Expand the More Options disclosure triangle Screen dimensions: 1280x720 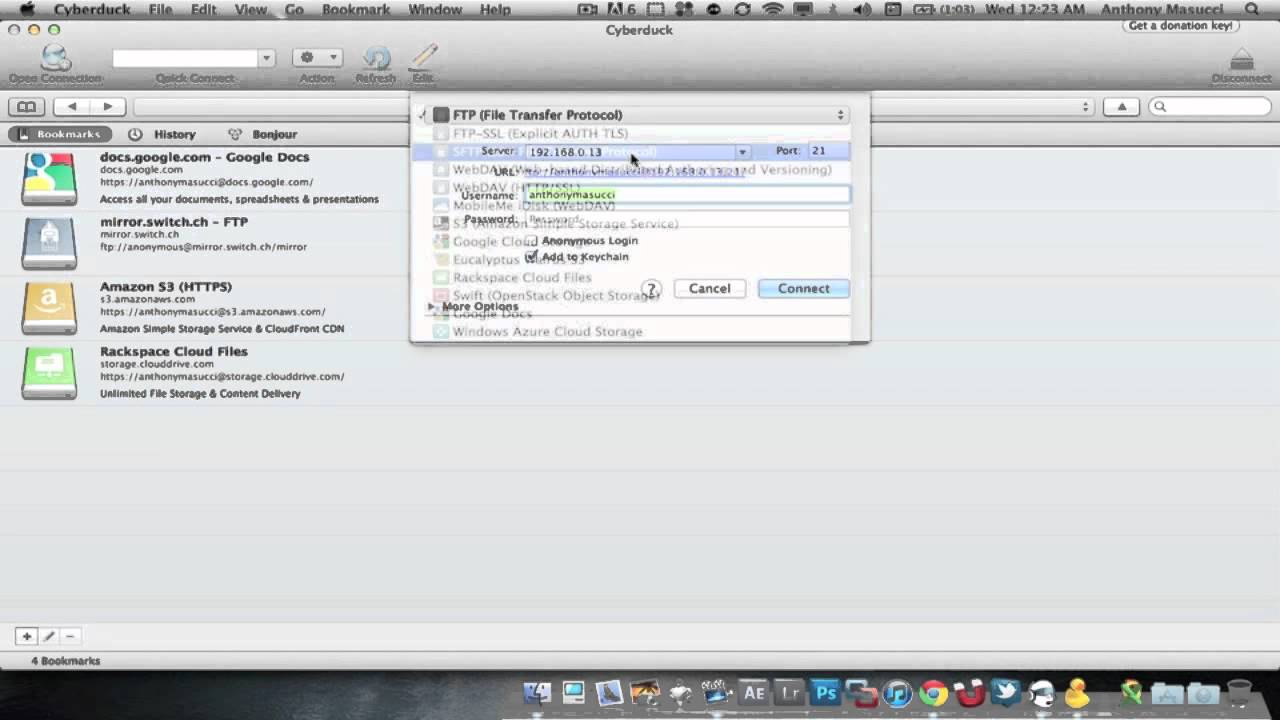[432, 307]
